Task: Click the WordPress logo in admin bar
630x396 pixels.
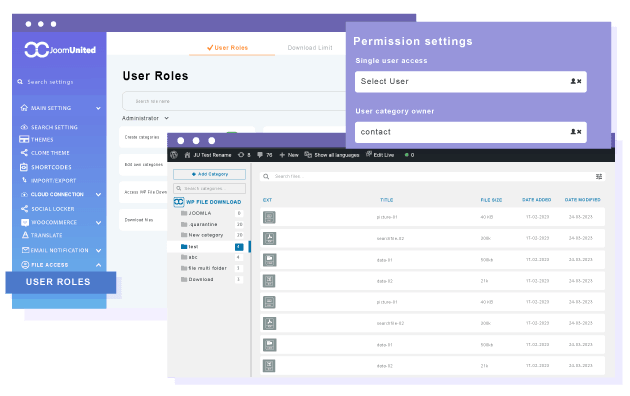Action: click(174, 155)
